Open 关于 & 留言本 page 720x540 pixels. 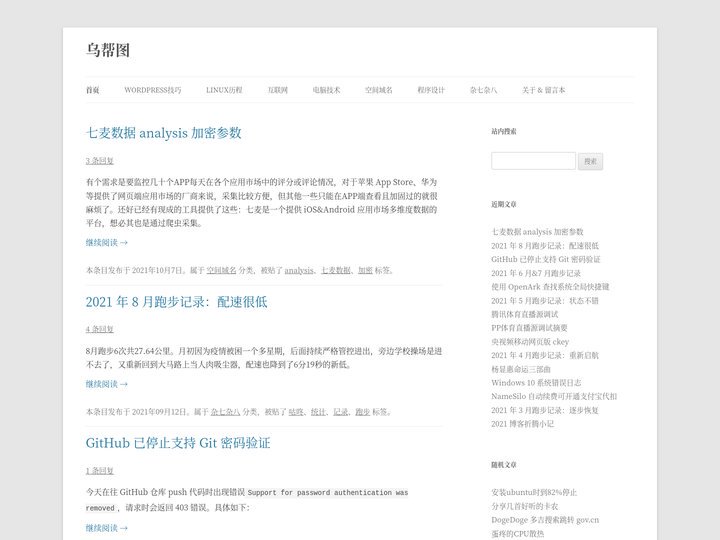point(543,90)
